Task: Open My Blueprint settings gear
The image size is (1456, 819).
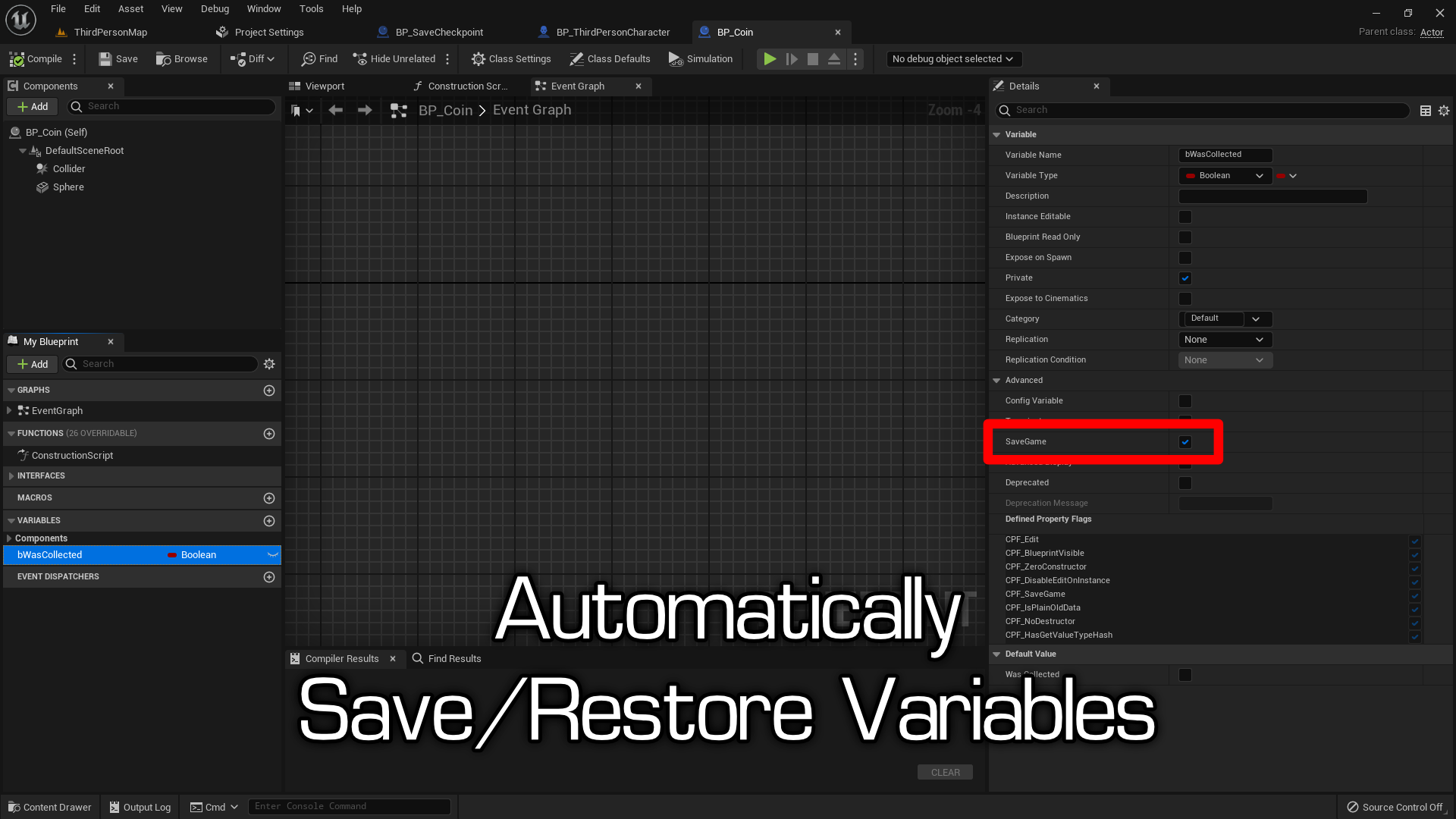Action: click(269, 364)
